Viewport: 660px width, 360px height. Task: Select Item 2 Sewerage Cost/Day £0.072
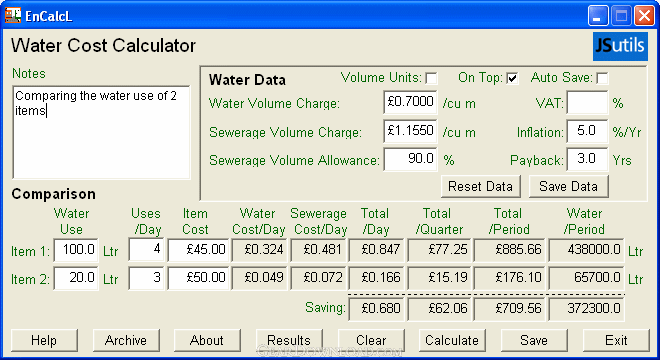tap(318, 278)
